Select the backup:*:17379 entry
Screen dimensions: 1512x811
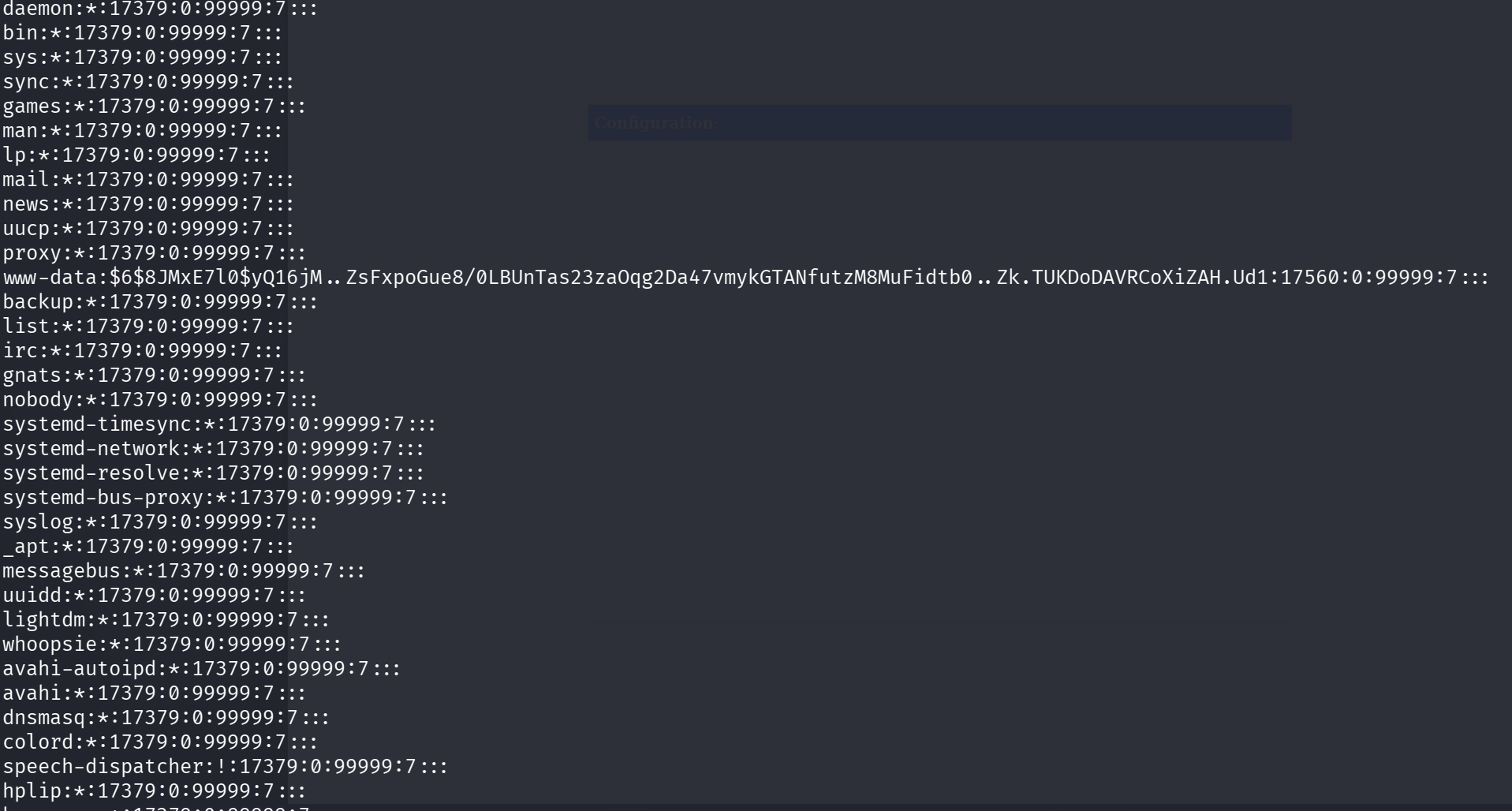click(x=160, y=302)
